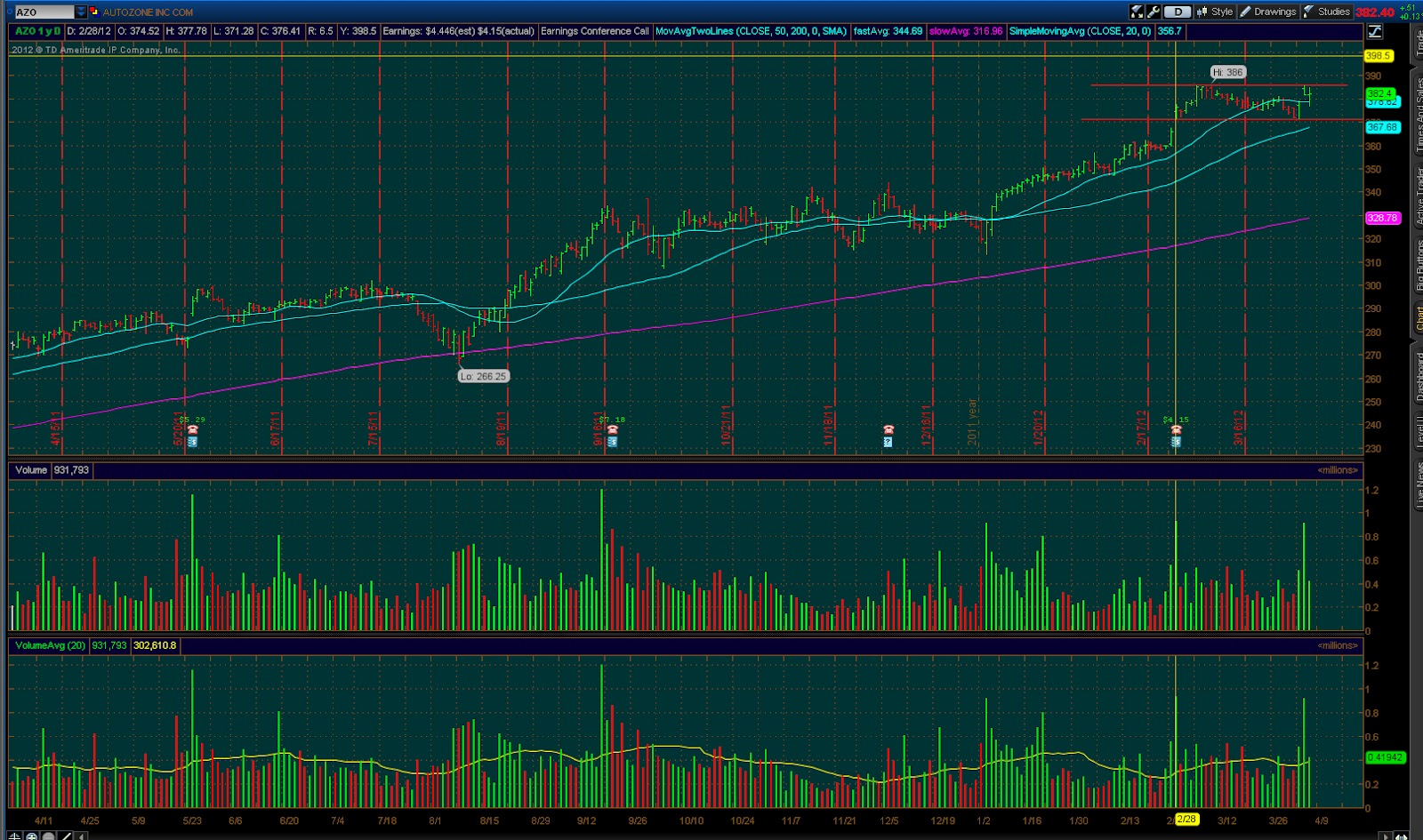Viewport: 1423px width, 840px height.
Task: Click the Volume panel label
Action: click(31, 470)
